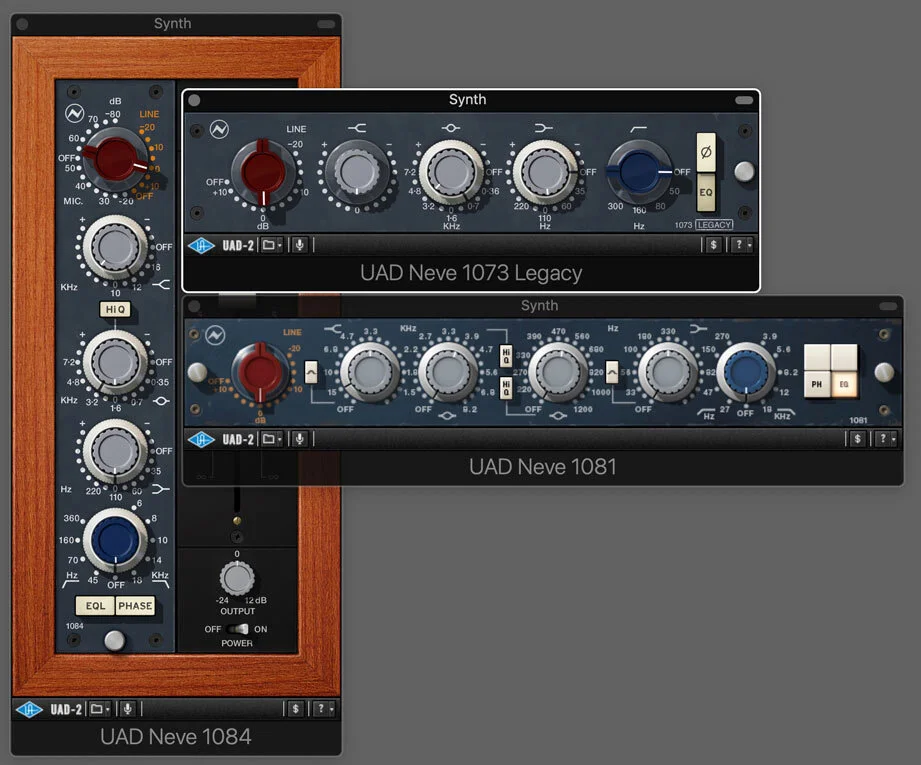
Task: Open the preset folder menu on Neve 1081
Action: [x=271, y=439]
